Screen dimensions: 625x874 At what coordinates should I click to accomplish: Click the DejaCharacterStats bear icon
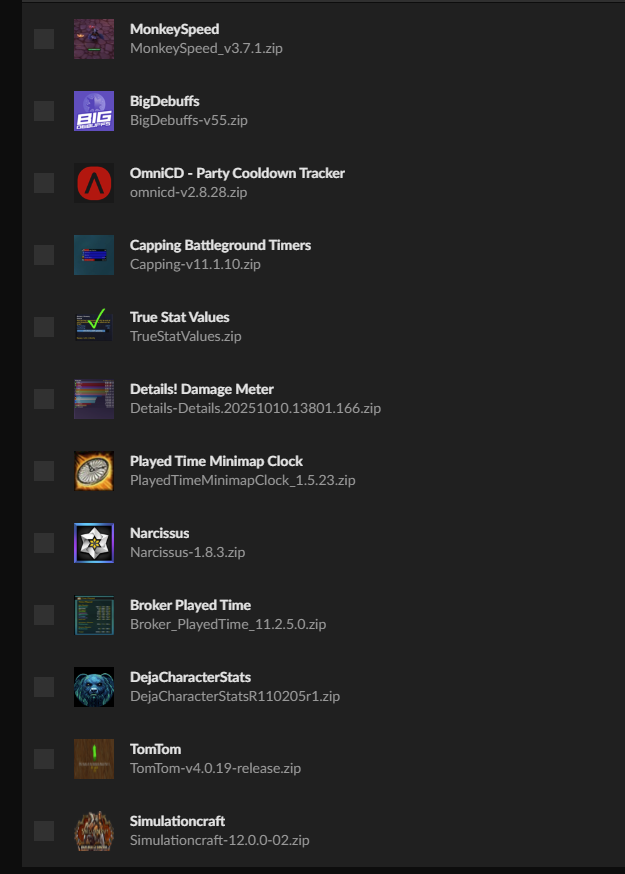click(94, 687)
